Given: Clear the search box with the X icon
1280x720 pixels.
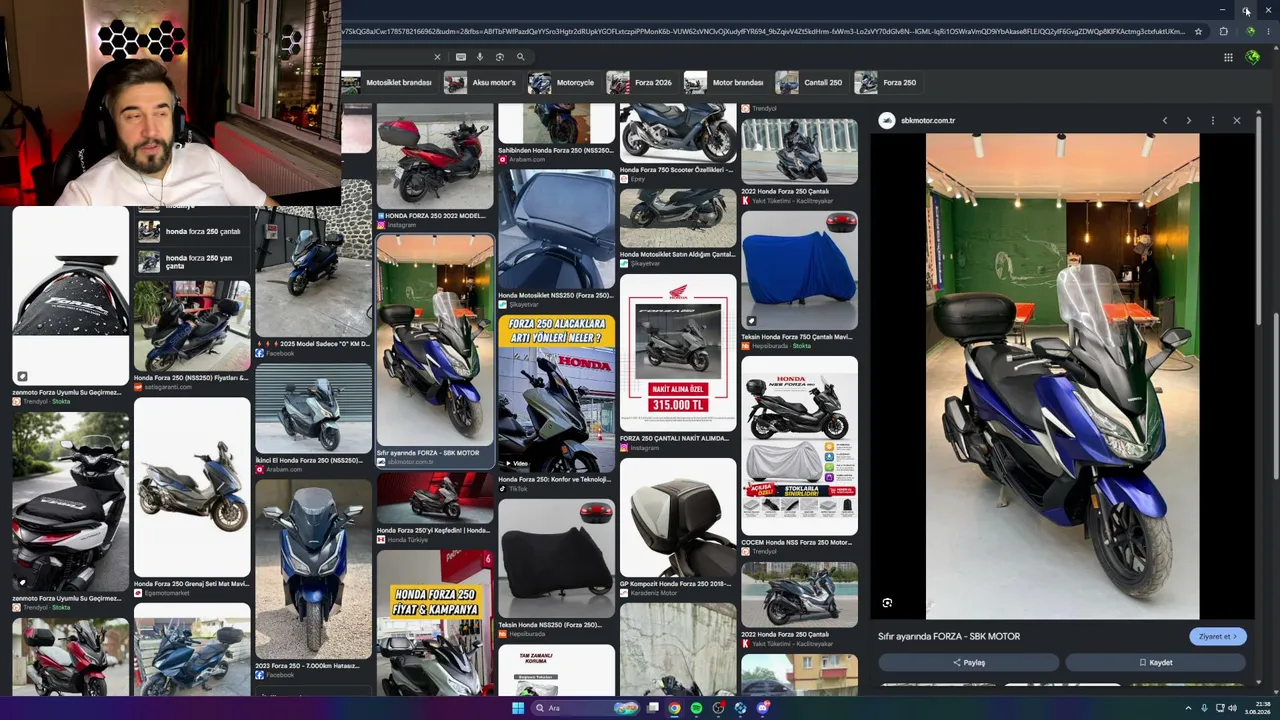Looking at the screenshot, I should tap(437, 57).
